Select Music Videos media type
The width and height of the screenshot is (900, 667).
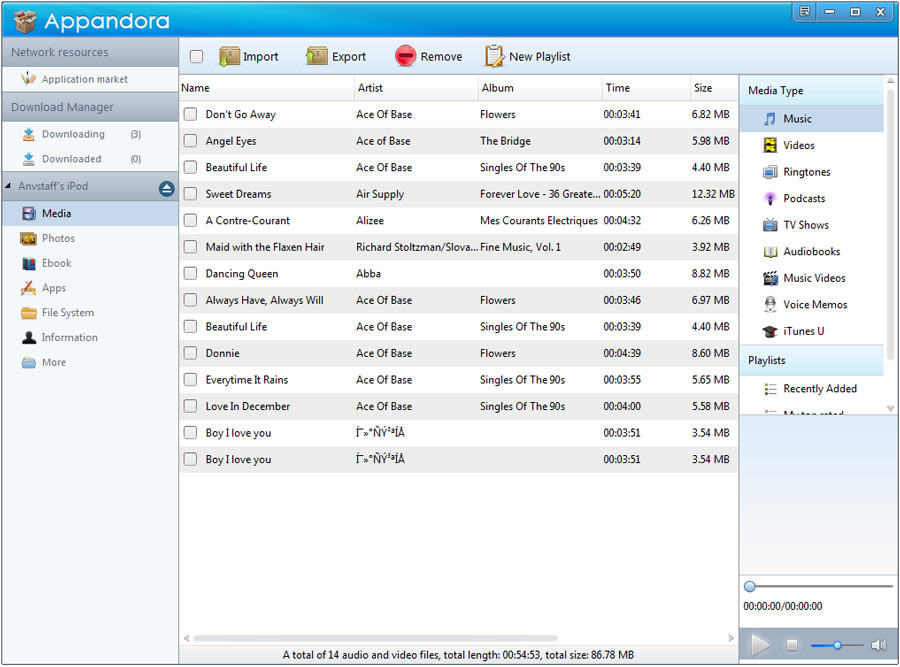812,278
